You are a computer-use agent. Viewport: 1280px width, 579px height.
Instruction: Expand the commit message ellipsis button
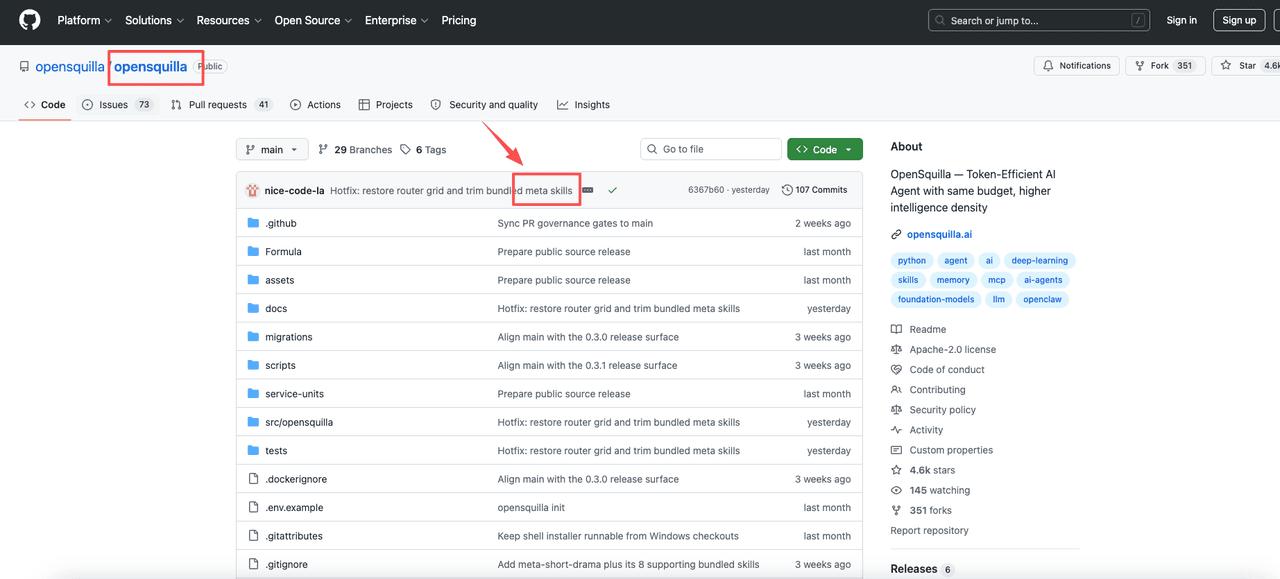click(588, 190)
